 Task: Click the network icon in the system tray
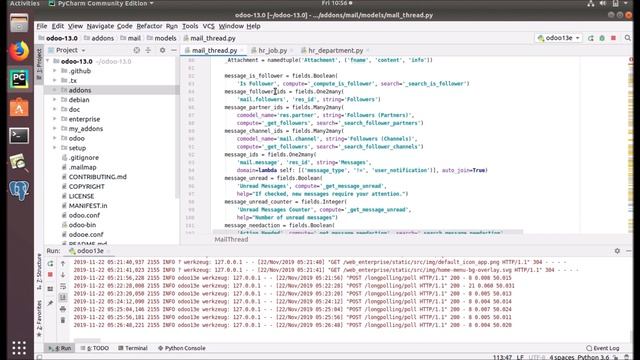pos(591,3)
